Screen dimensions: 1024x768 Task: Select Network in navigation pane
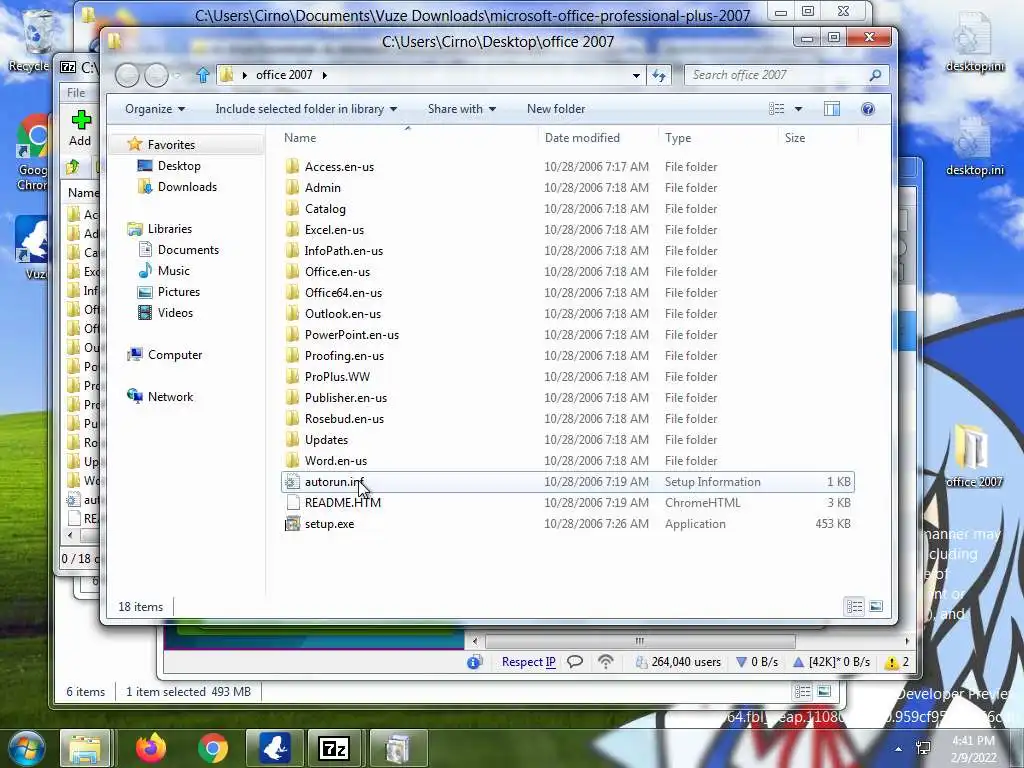170,396
